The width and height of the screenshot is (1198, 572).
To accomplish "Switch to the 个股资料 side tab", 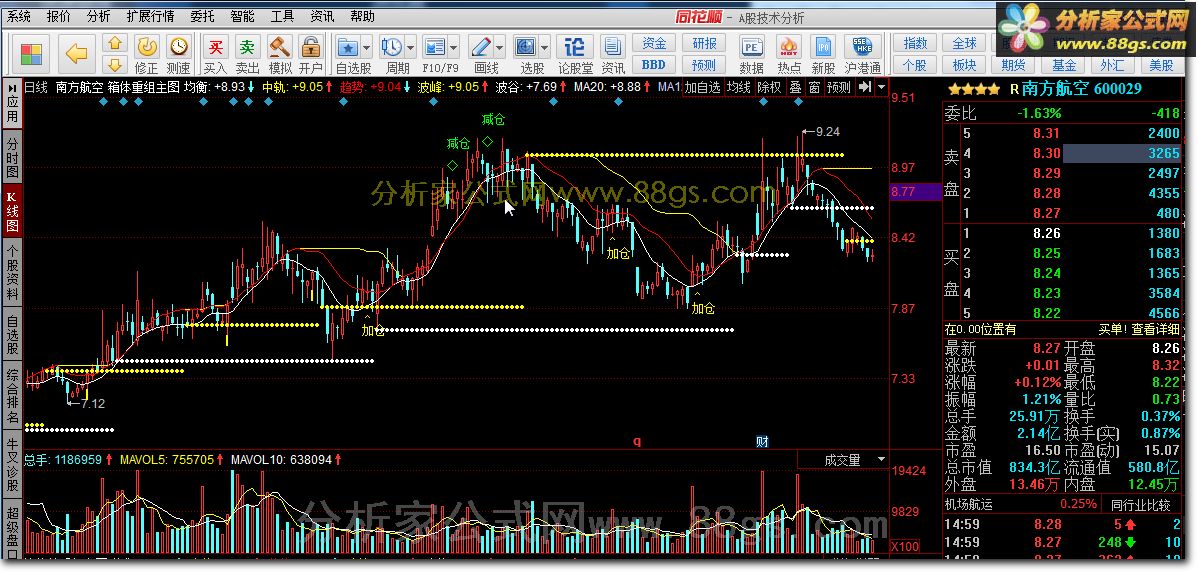I will click(x=12, y=271).
